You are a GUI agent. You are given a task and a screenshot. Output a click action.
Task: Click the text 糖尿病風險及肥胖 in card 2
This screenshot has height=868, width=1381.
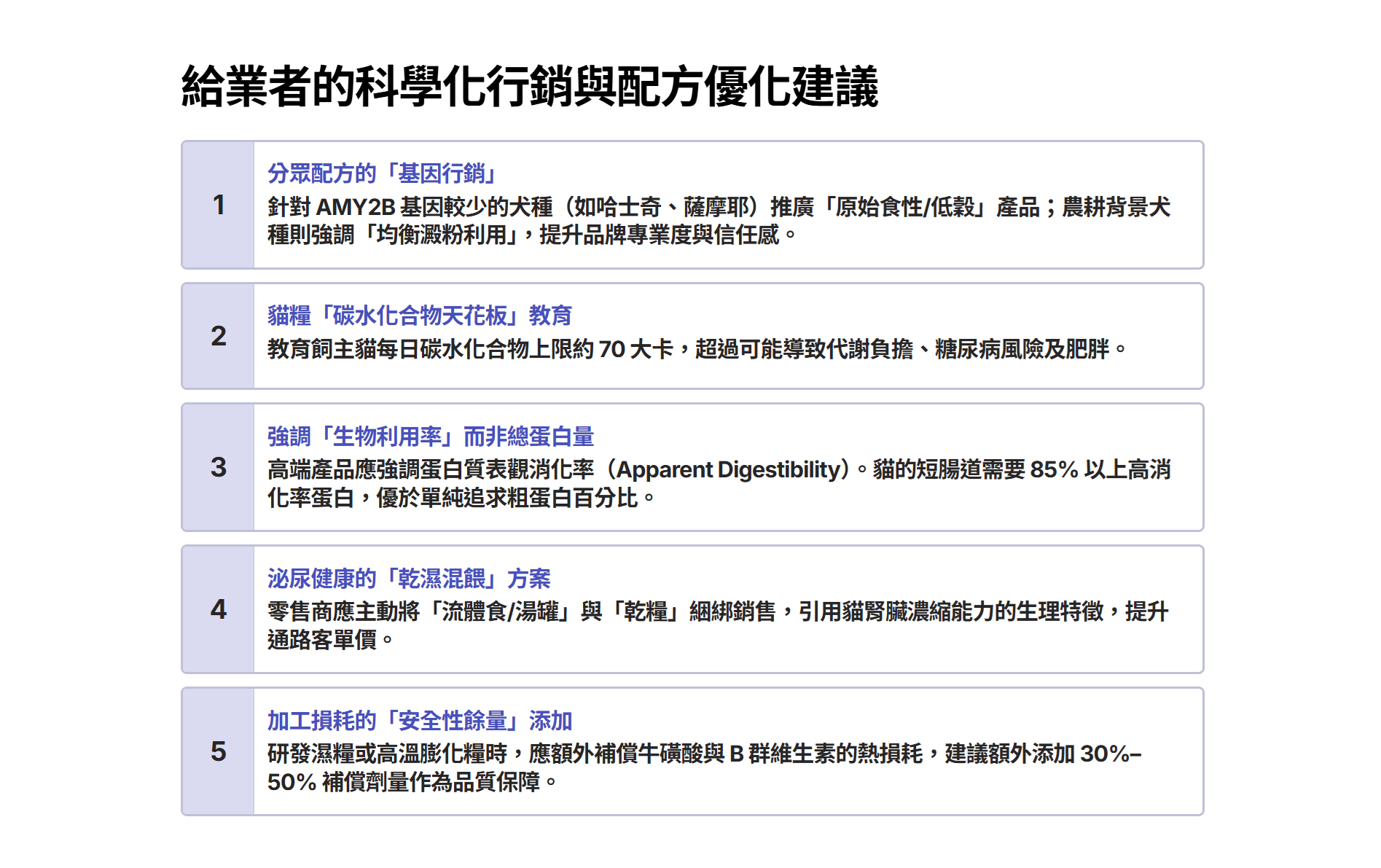coord(1022,349)
